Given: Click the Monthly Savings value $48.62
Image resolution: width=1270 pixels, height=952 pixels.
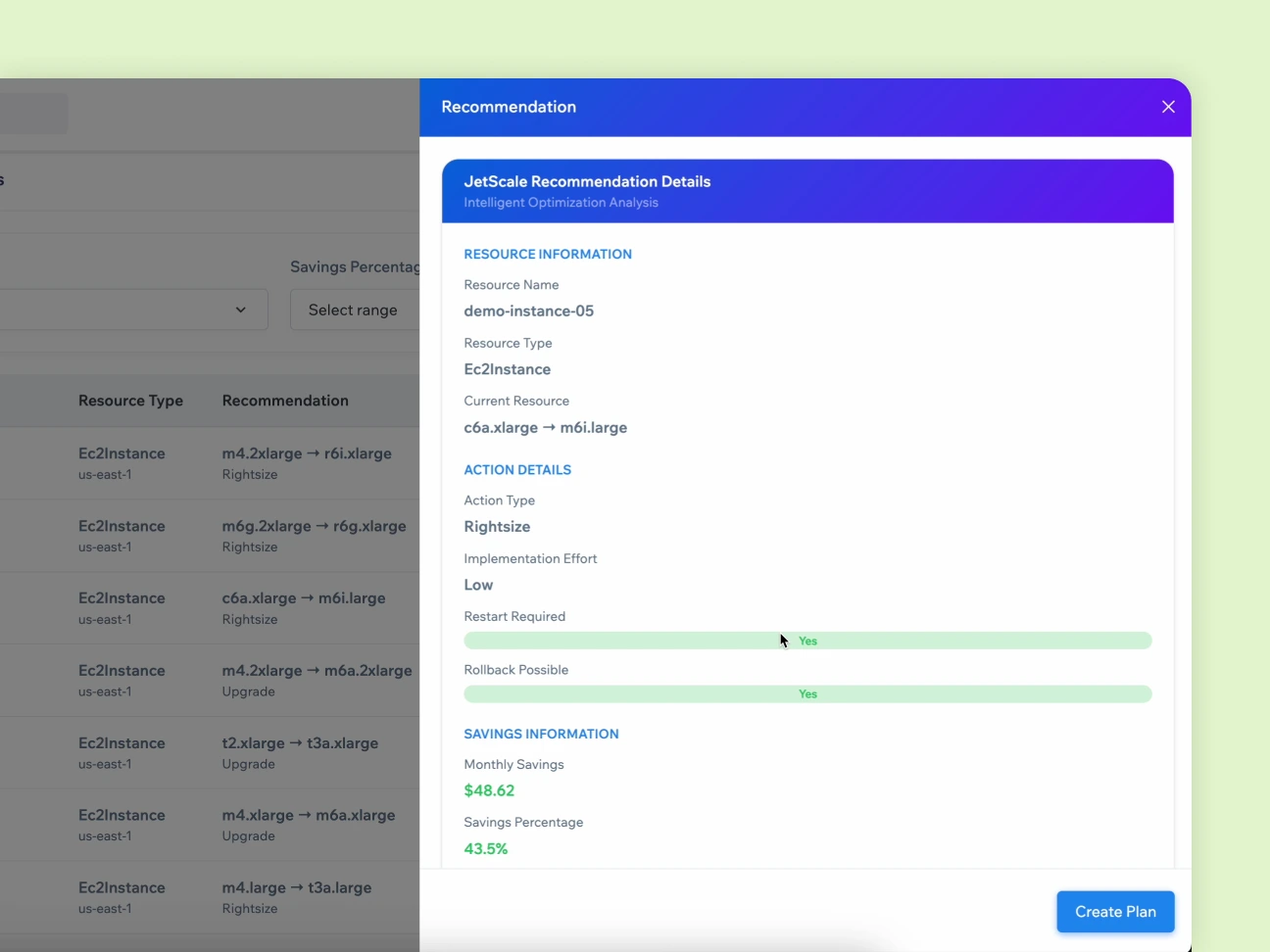Looking at the screenshot, I should point(489,790).
